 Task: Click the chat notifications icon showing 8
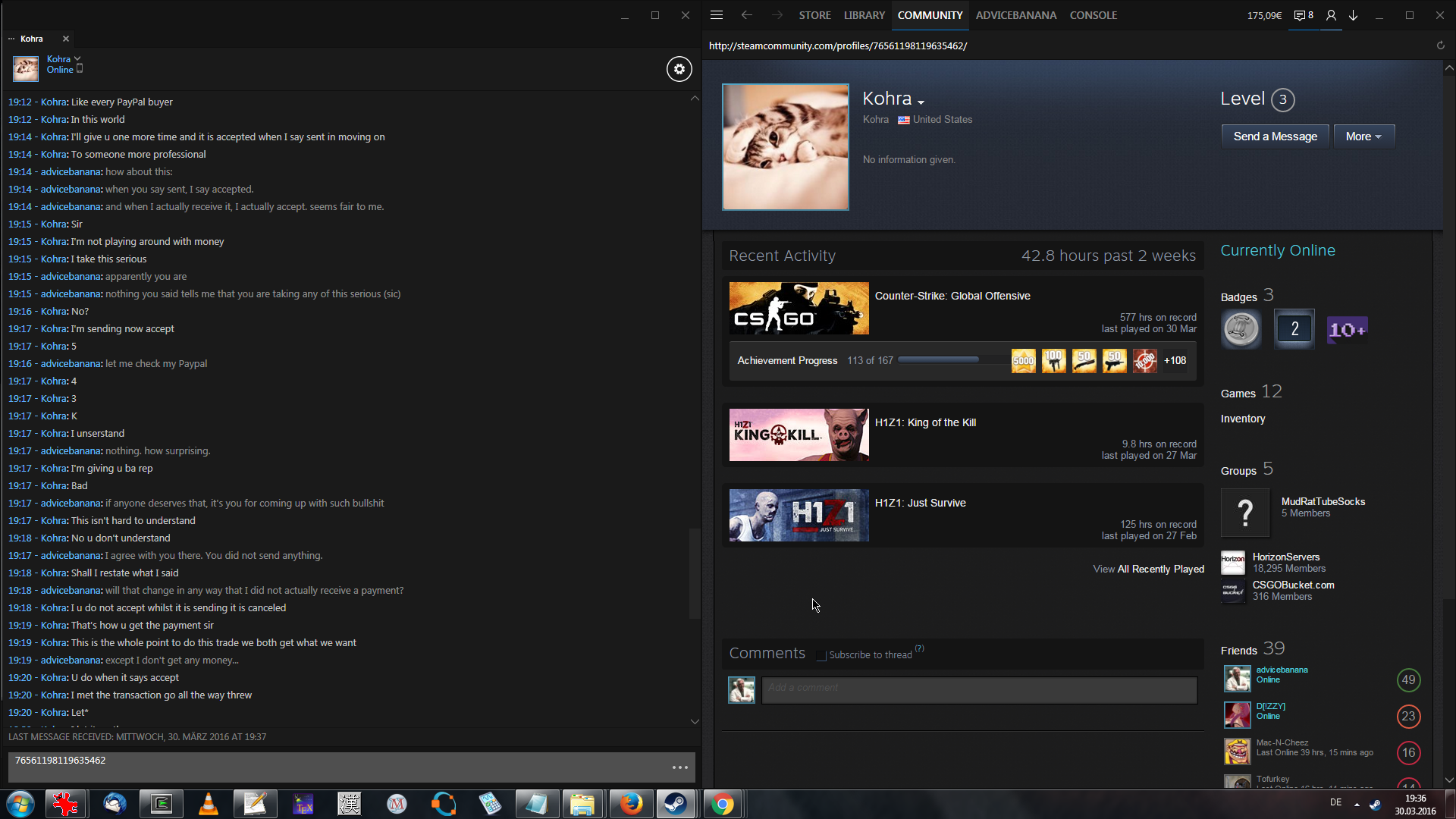coord(1304,15)
